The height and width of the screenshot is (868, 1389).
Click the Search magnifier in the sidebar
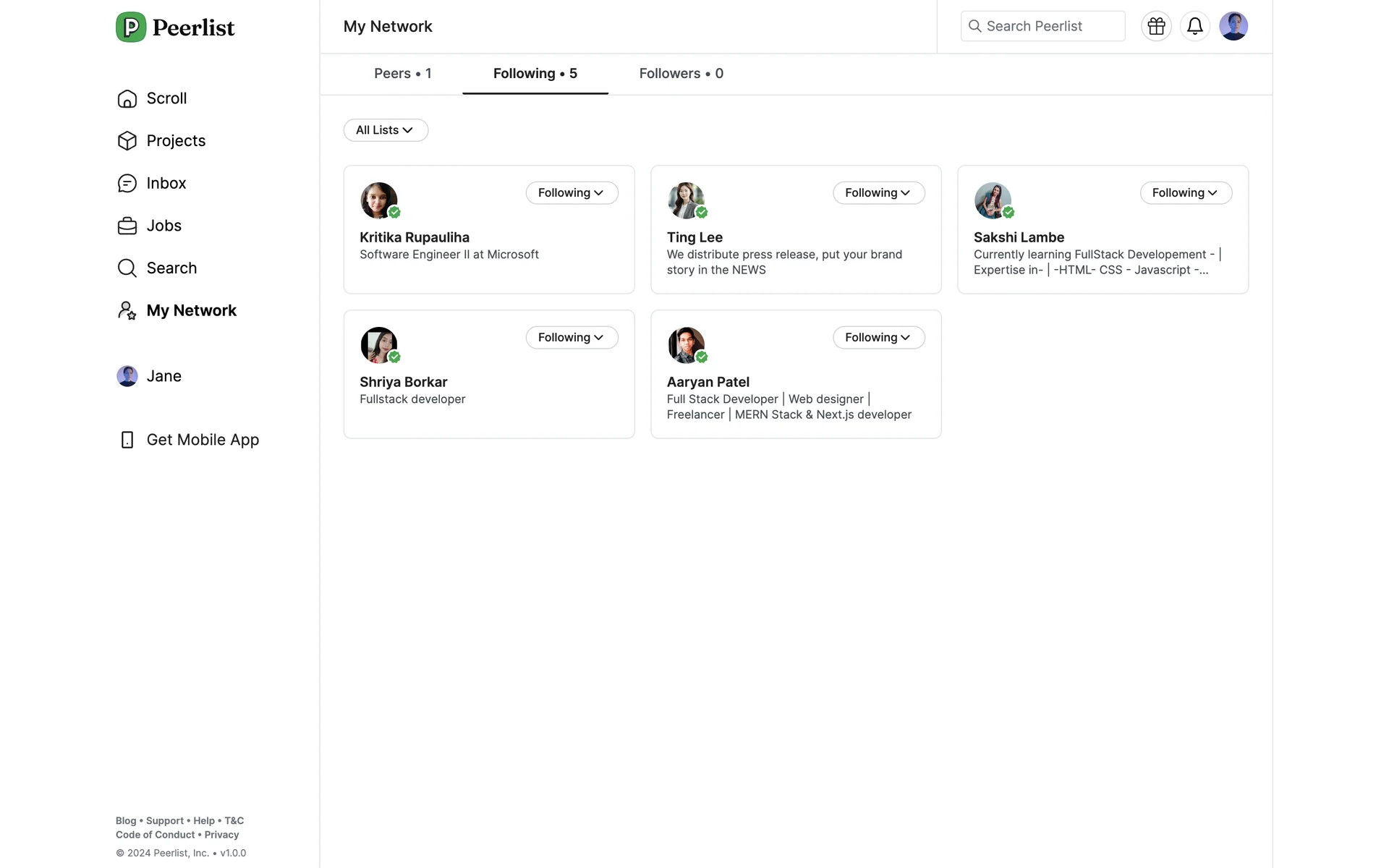click(x=127, y=268)
